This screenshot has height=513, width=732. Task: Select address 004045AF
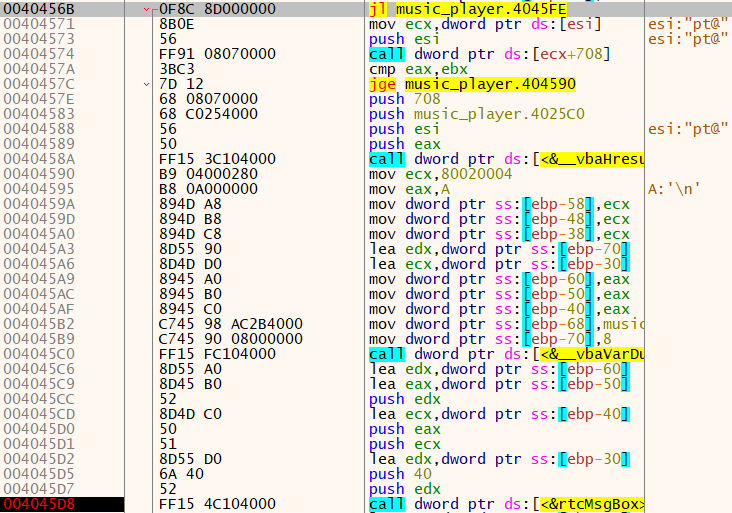point(39,309)
